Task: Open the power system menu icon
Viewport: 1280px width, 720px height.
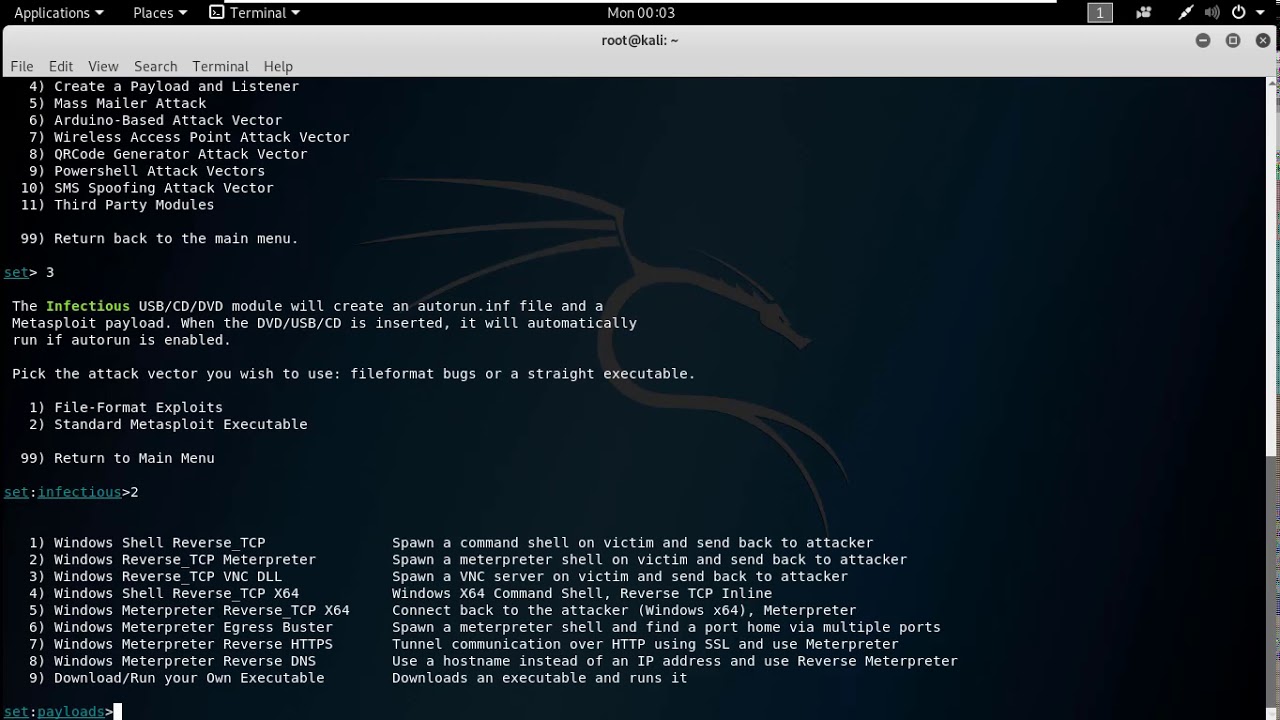Action: [x=1245, y=13]
